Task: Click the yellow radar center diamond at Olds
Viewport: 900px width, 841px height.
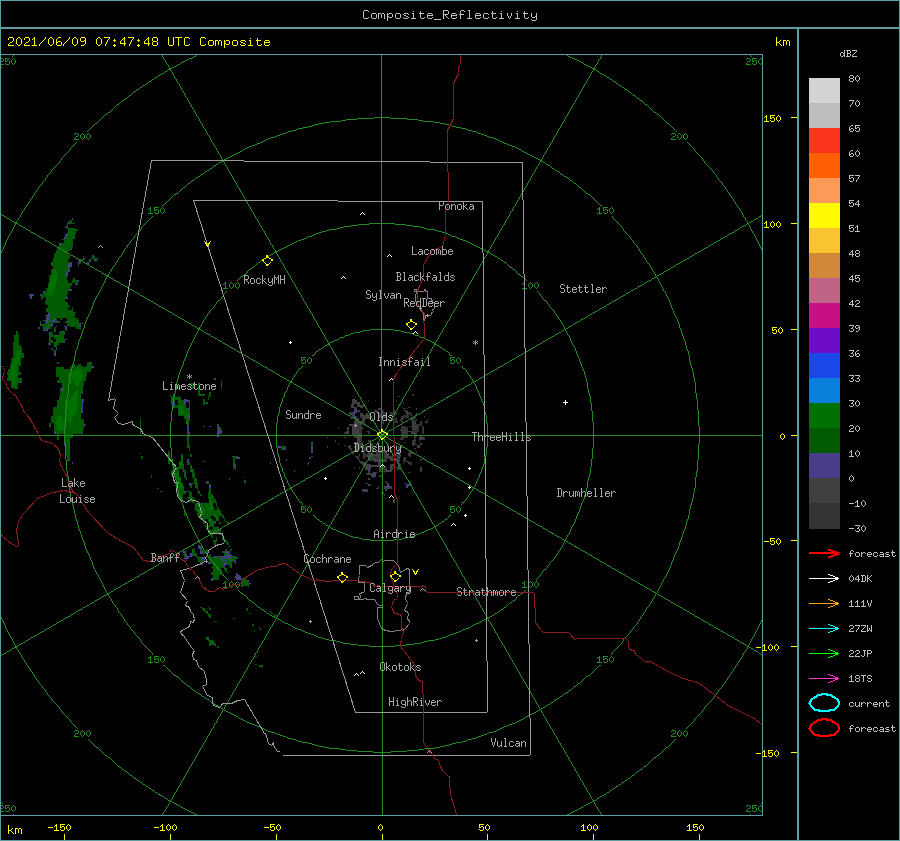Action: click(x=382, y=435)
